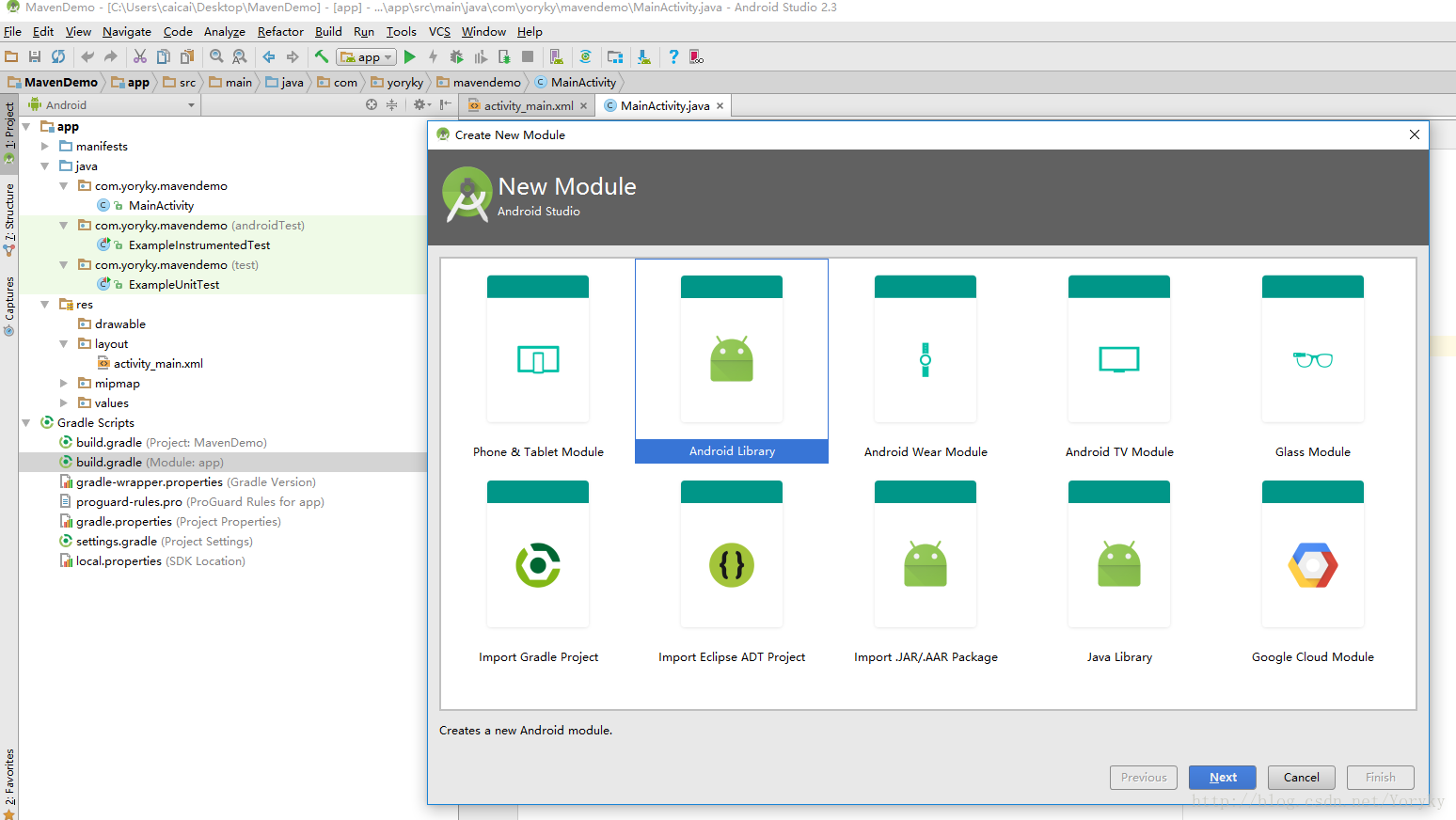1456x820 pixels.
Task: Click the Copy toolbar icon
Action: click(164, 56)
